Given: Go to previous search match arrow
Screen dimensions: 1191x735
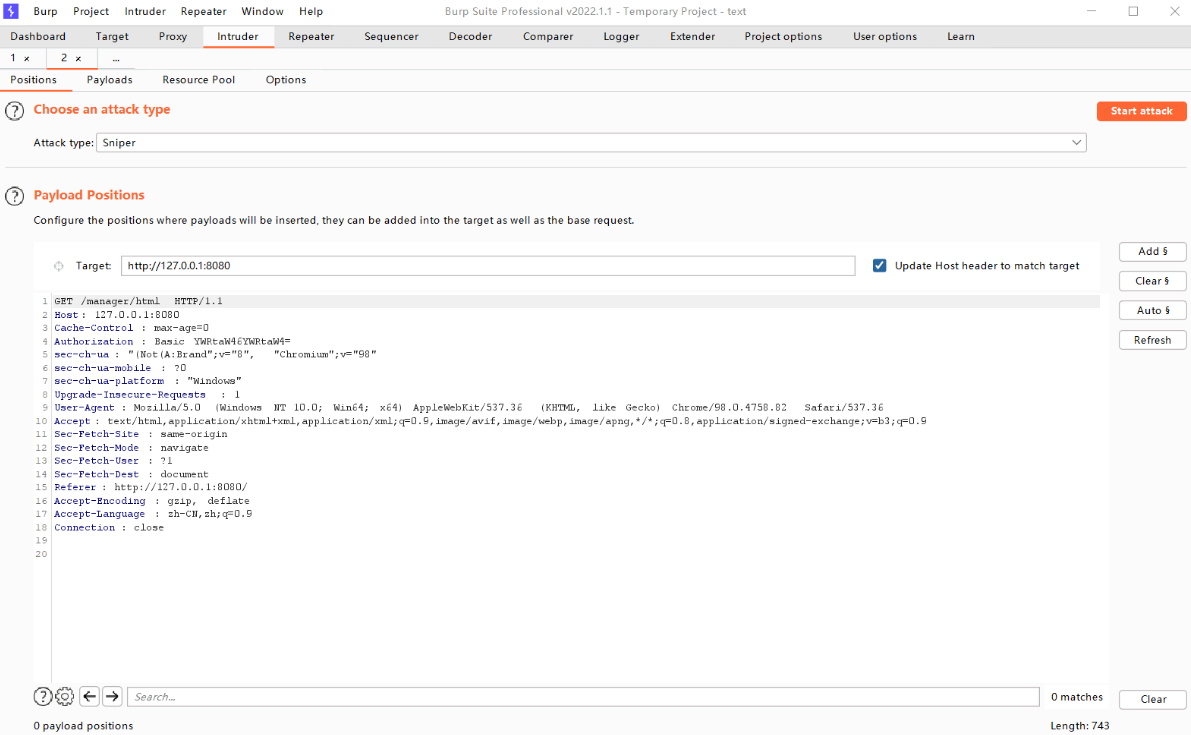Looking at the screenshot, I should [90, 696].
